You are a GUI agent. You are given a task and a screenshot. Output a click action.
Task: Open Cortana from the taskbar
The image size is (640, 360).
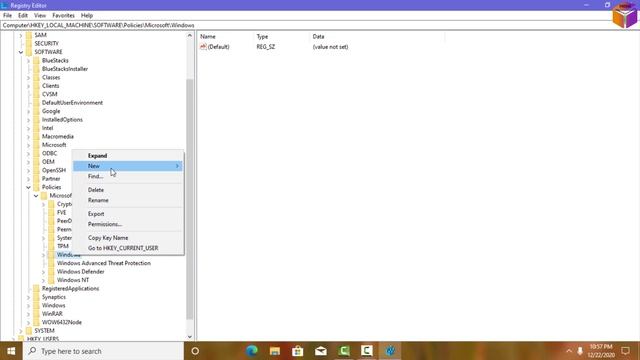(195, 351)
